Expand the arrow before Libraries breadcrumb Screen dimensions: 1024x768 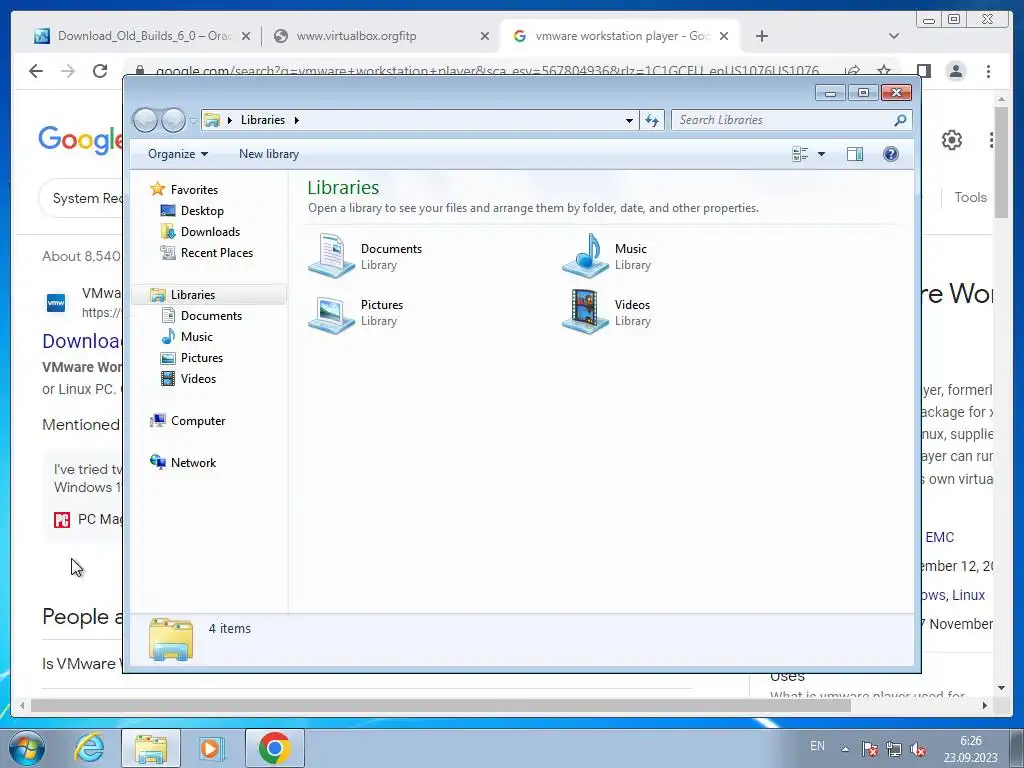pyautogui.click(x=230, y=120)
